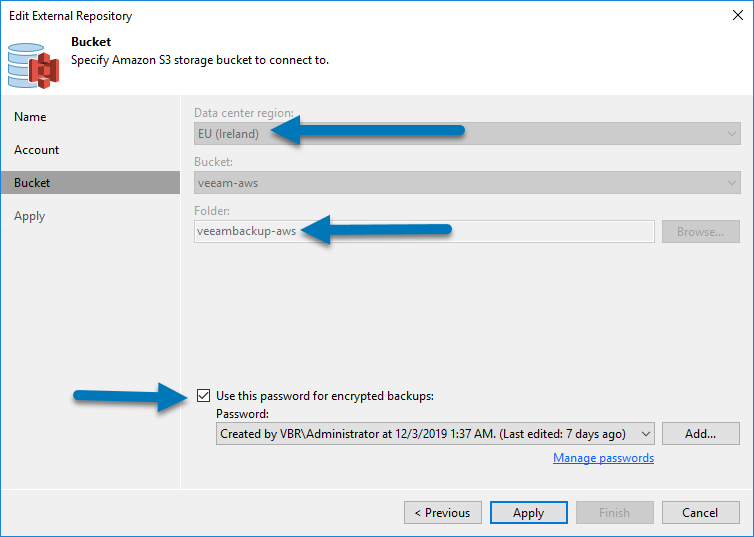
Task: Click the Browse... folder button
Action: tap(701, 232)
